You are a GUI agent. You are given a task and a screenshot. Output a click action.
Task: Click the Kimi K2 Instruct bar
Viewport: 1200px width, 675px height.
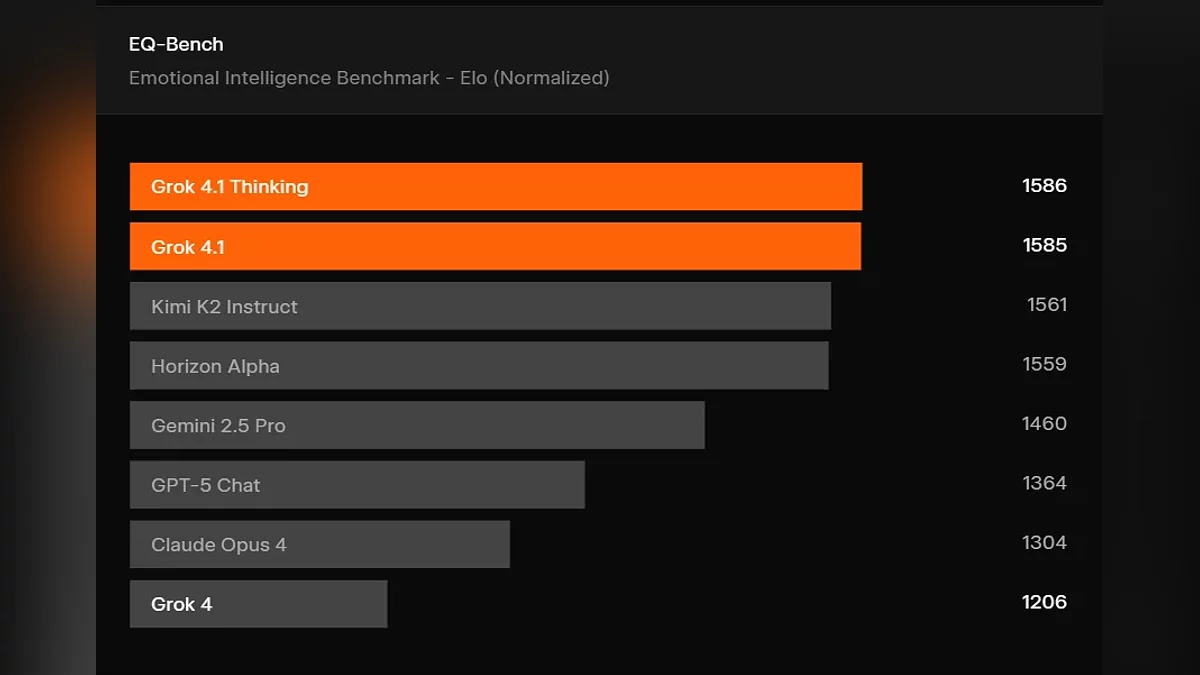[480, 306]
